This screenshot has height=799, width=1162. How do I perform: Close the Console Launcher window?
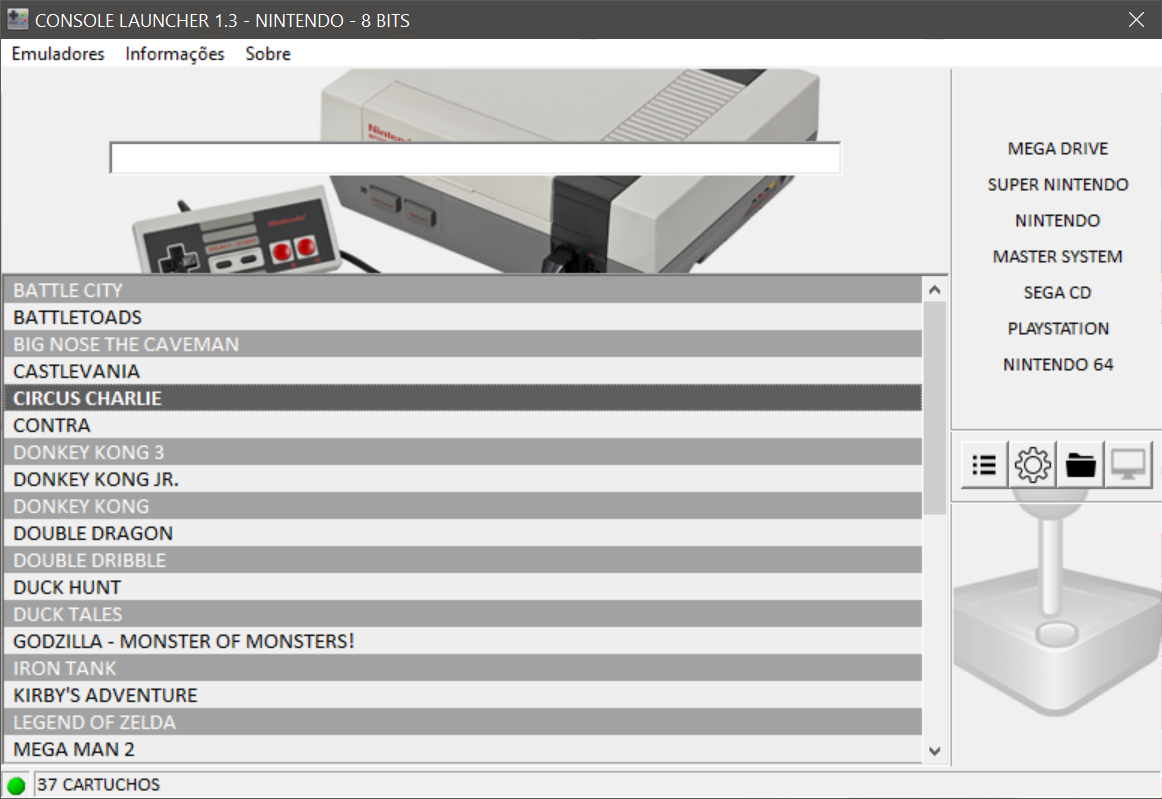click(x=1136, y=20)
